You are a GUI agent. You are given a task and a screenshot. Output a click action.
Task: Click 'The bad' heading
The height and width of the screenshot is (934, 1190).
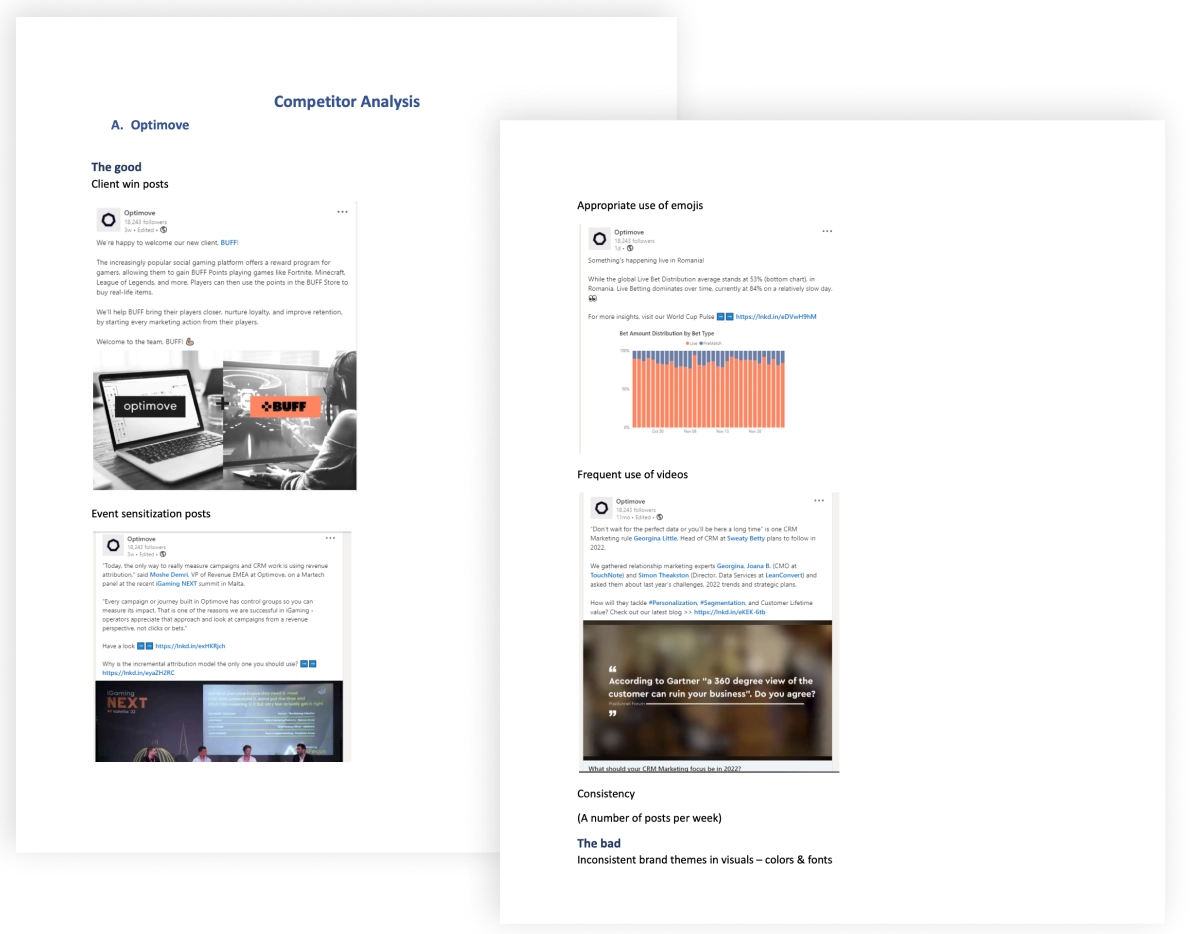599,843
